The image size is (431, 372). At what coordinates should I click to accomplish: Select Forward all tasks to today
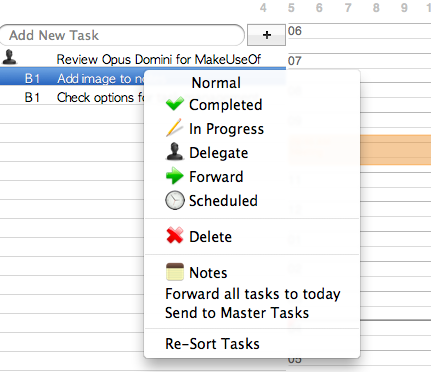[x=253, y=294]
